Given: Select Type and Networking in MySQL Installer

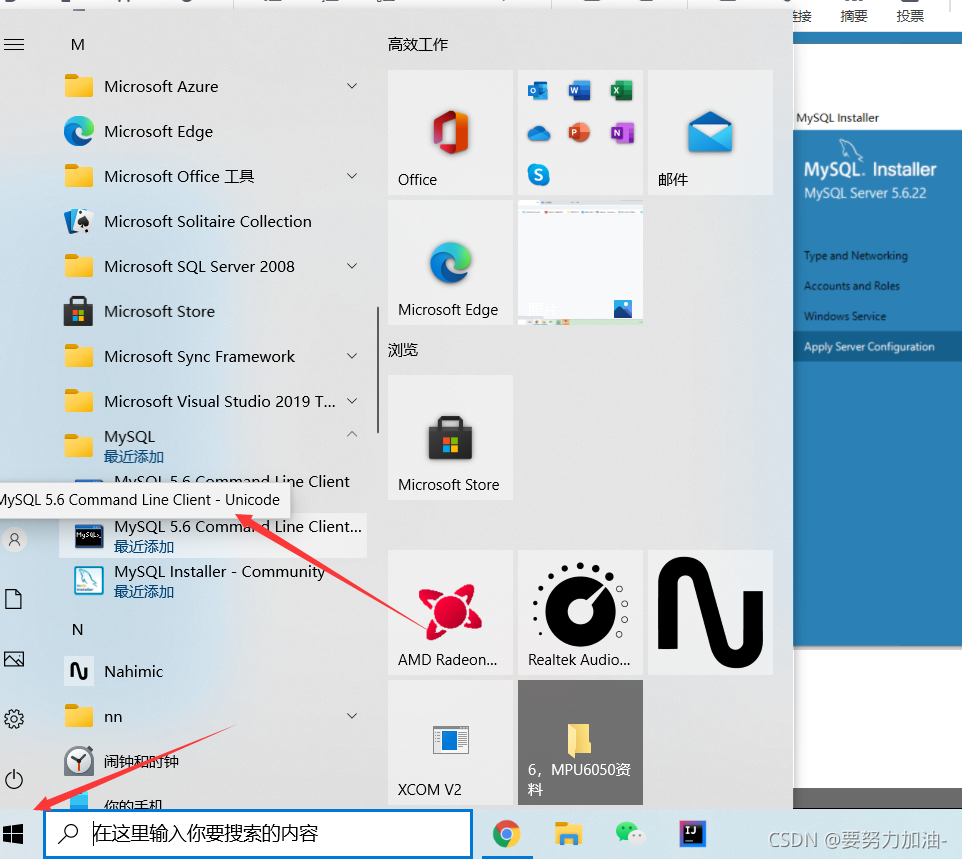Looking at the screenshot, I should 856,256.
